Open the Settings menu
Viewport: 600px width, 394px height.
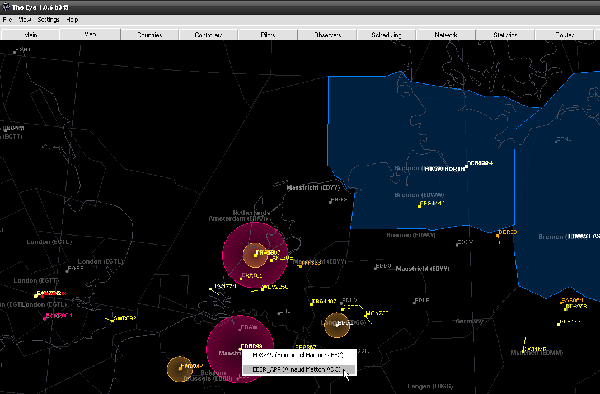click(48, 20)
